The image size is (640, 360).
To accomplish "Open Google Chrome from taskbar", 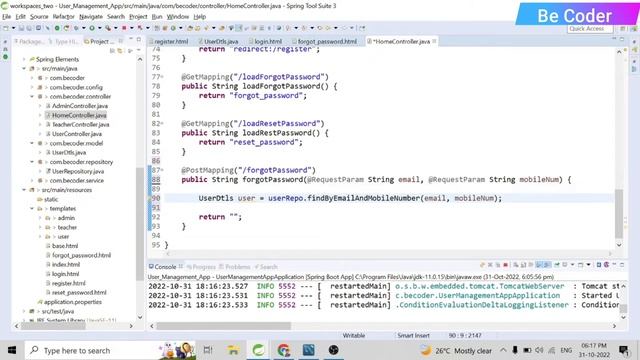I will click(284, 350).
